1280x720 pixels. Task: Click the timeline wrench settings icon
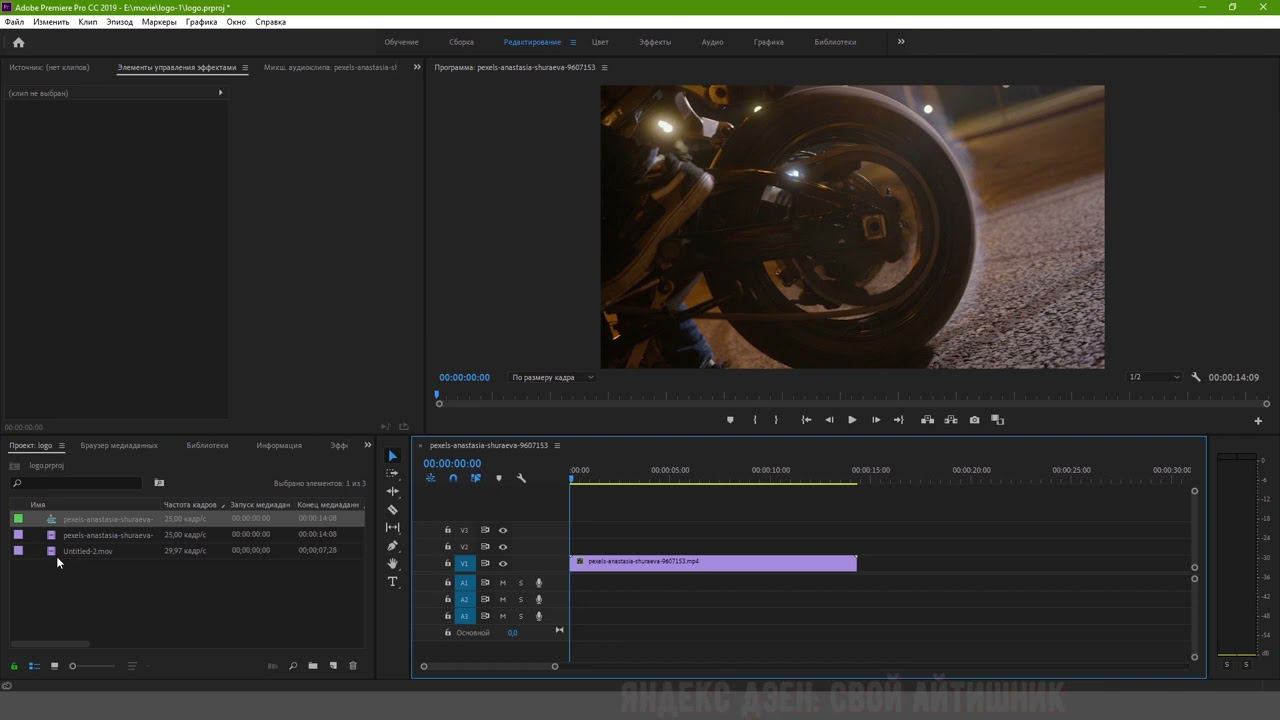pos(521,478)
